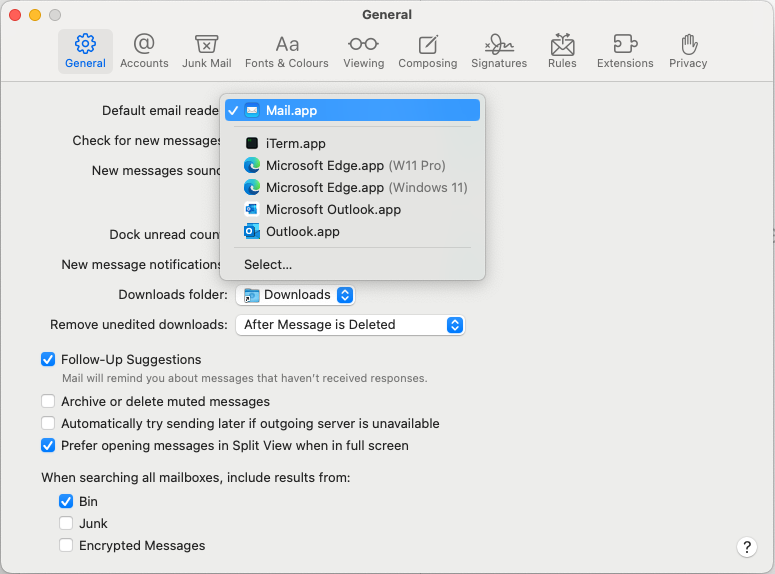Image resolution: width=775 pixels, height=574 pixels.
Task: Open the Downloads folder dropdown
Action: click(x=295, y=295)
